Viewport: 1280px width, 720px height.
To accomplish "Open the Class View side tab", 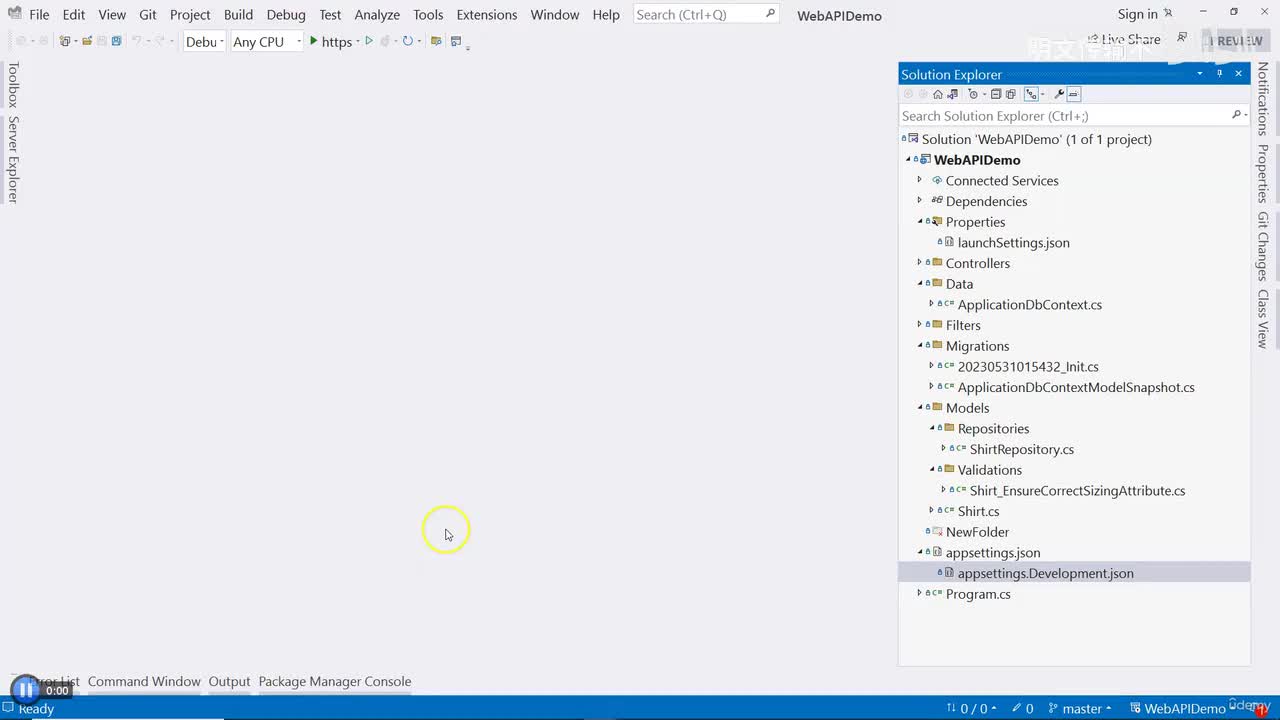I will (1263, 319).
